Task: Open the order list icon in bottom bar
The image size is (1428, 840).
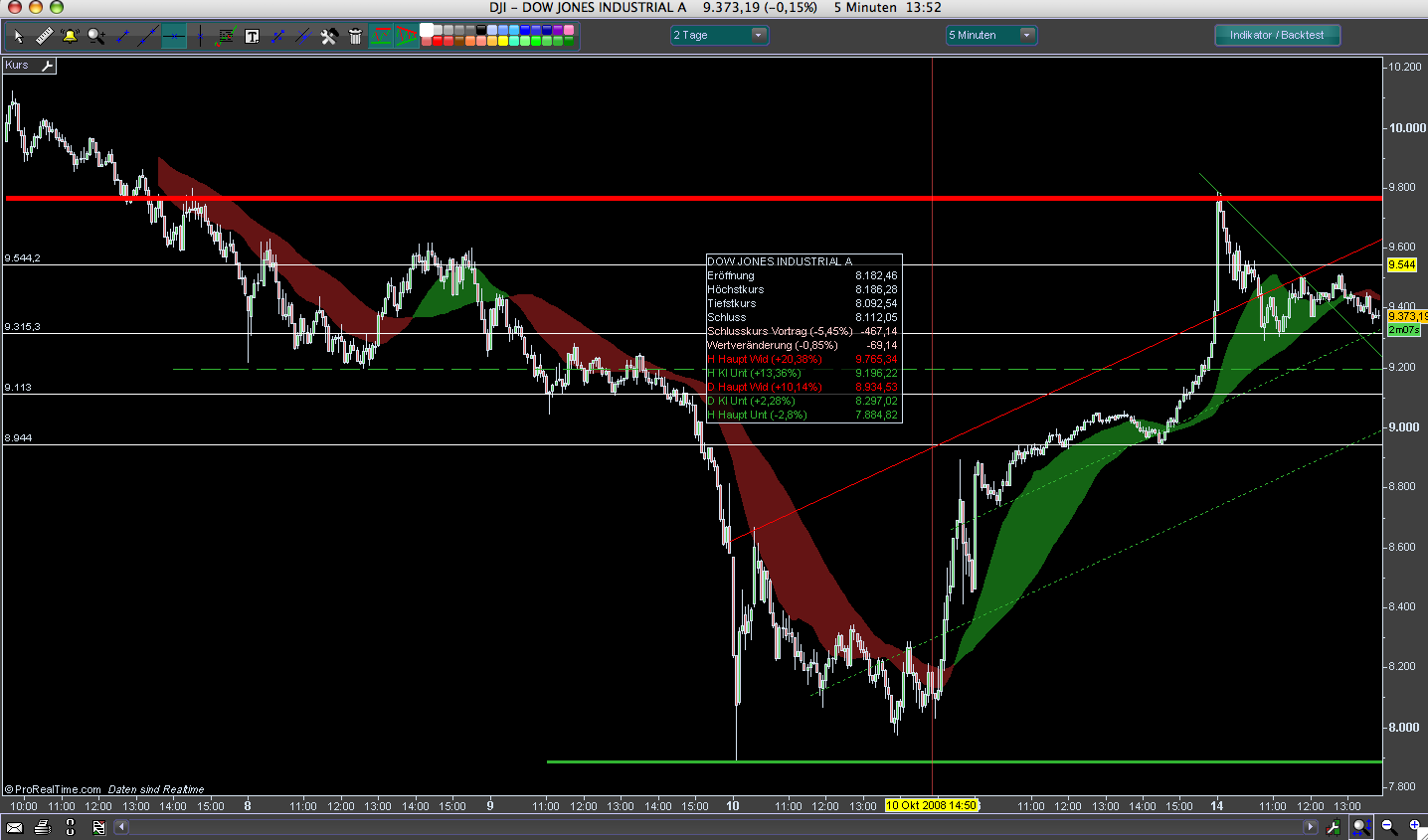Action: 98,827
